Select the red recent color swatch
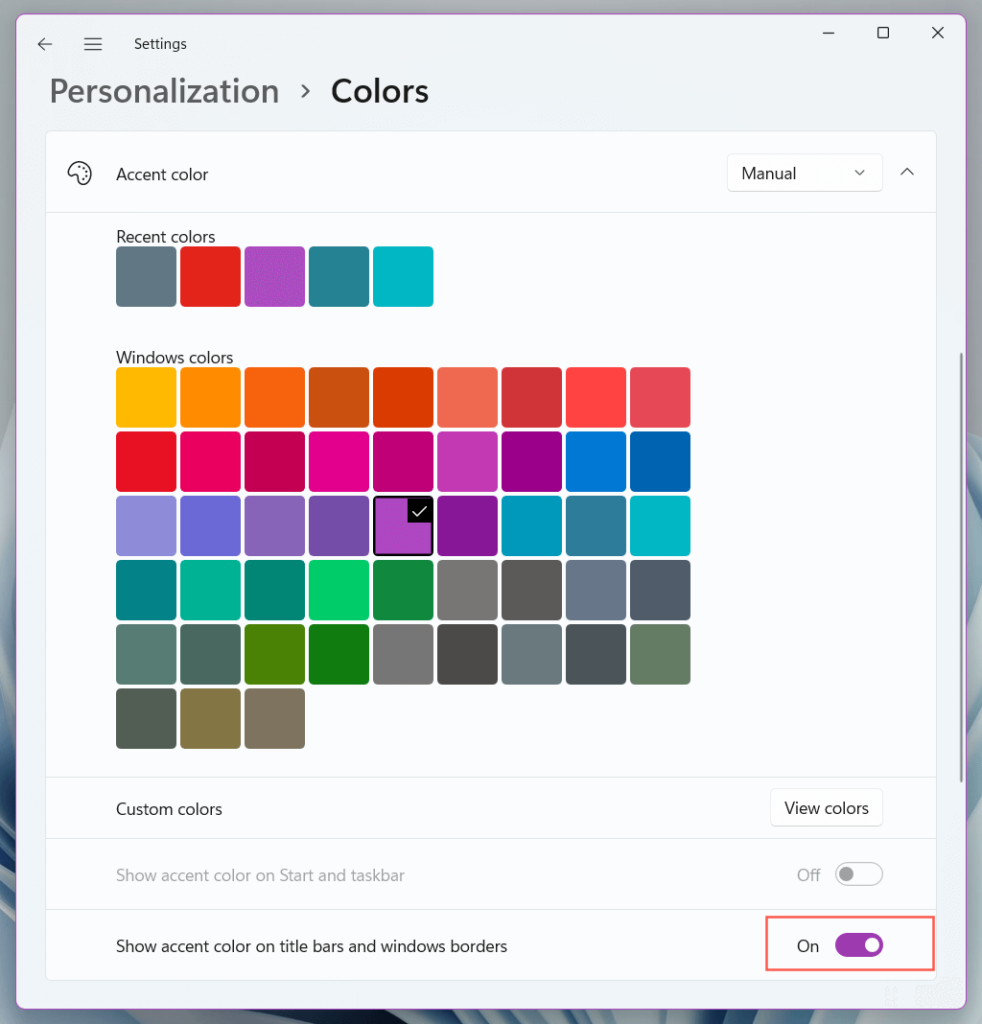Screen dimensions: 982x1024 [210, 277]
